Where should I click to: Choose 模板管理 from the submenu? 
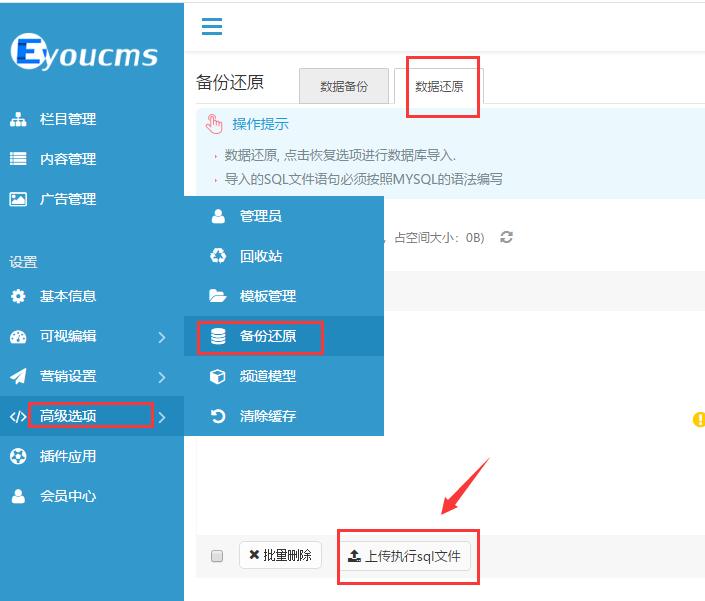click(284, 296)
